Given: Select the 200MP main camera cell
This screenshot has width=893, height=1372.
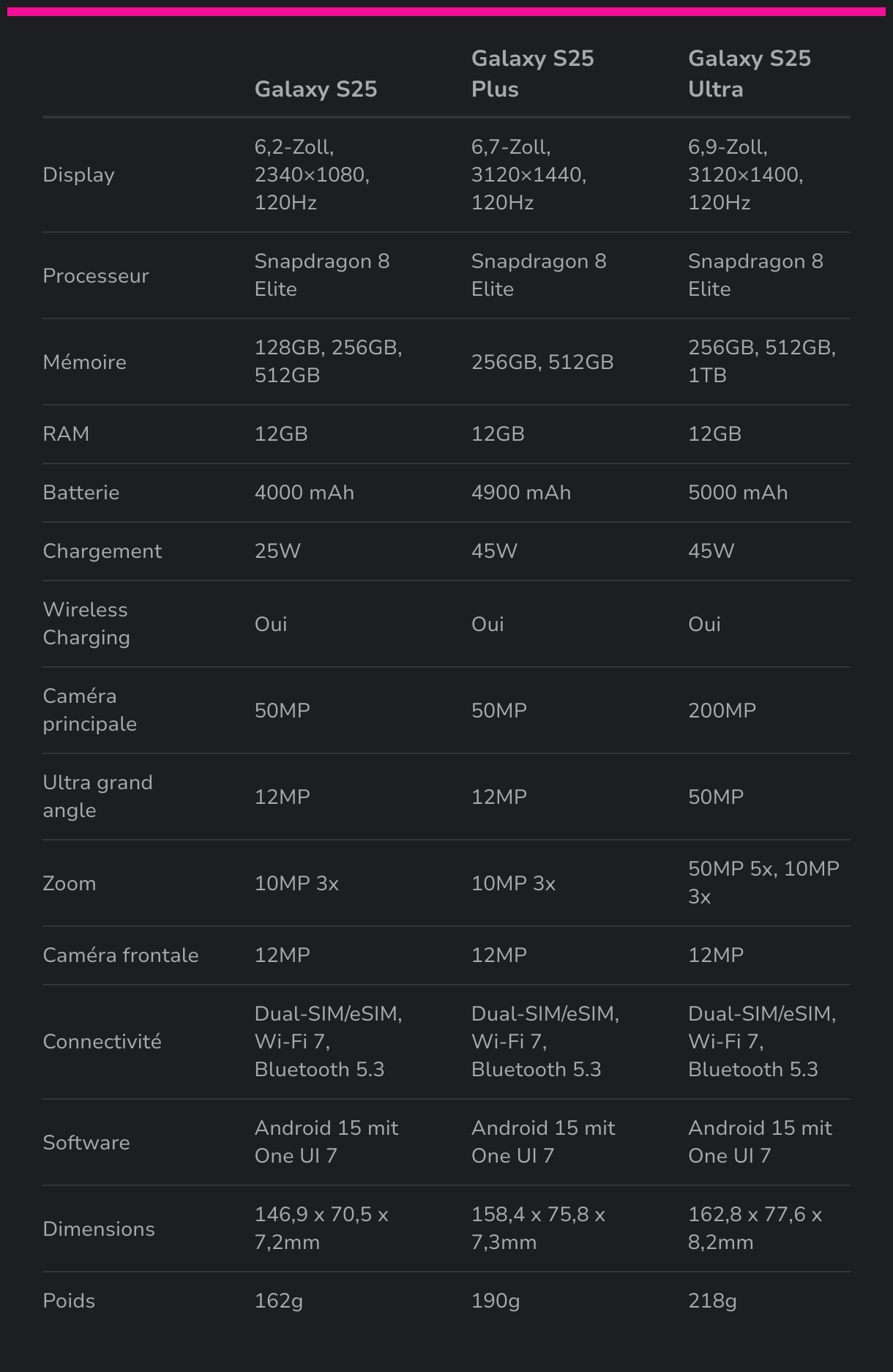Looking at the screenshot, I should coord(722,711).
